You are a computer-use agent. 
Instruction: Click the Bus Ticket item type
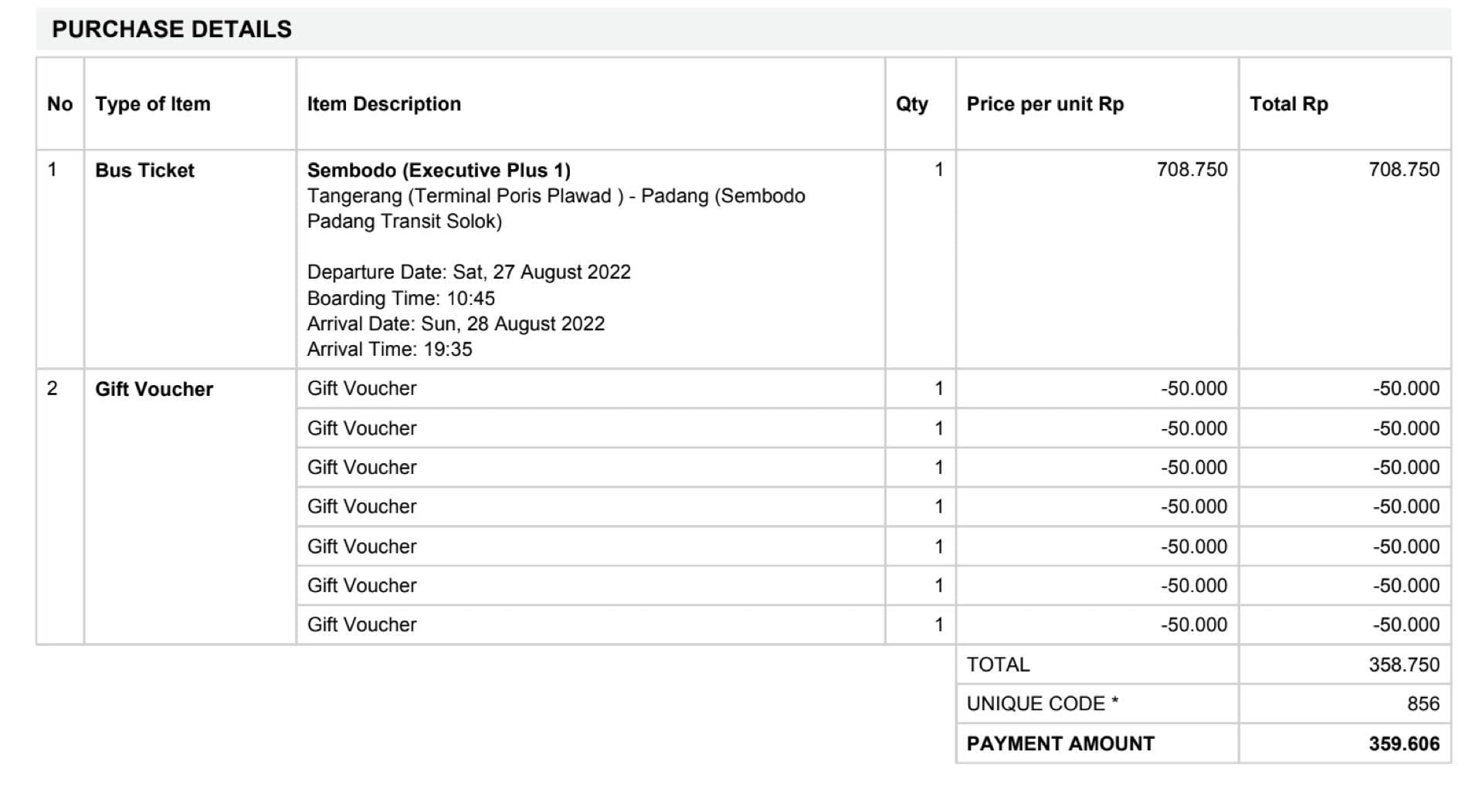click(144, 171)
